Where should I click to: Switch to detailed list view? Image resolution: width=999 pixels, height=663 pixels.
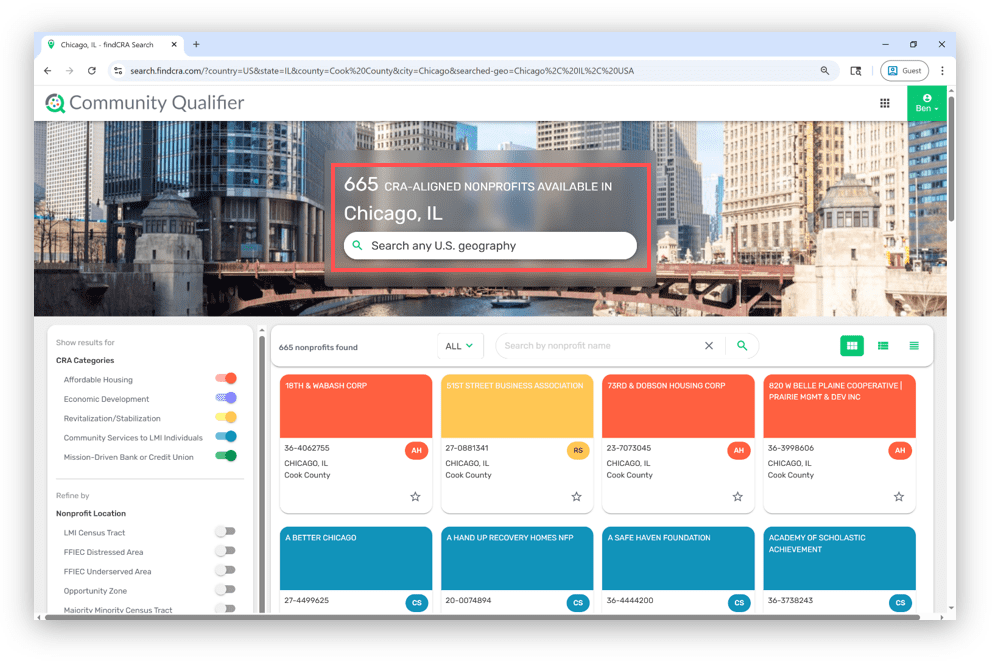pos(883,346)
